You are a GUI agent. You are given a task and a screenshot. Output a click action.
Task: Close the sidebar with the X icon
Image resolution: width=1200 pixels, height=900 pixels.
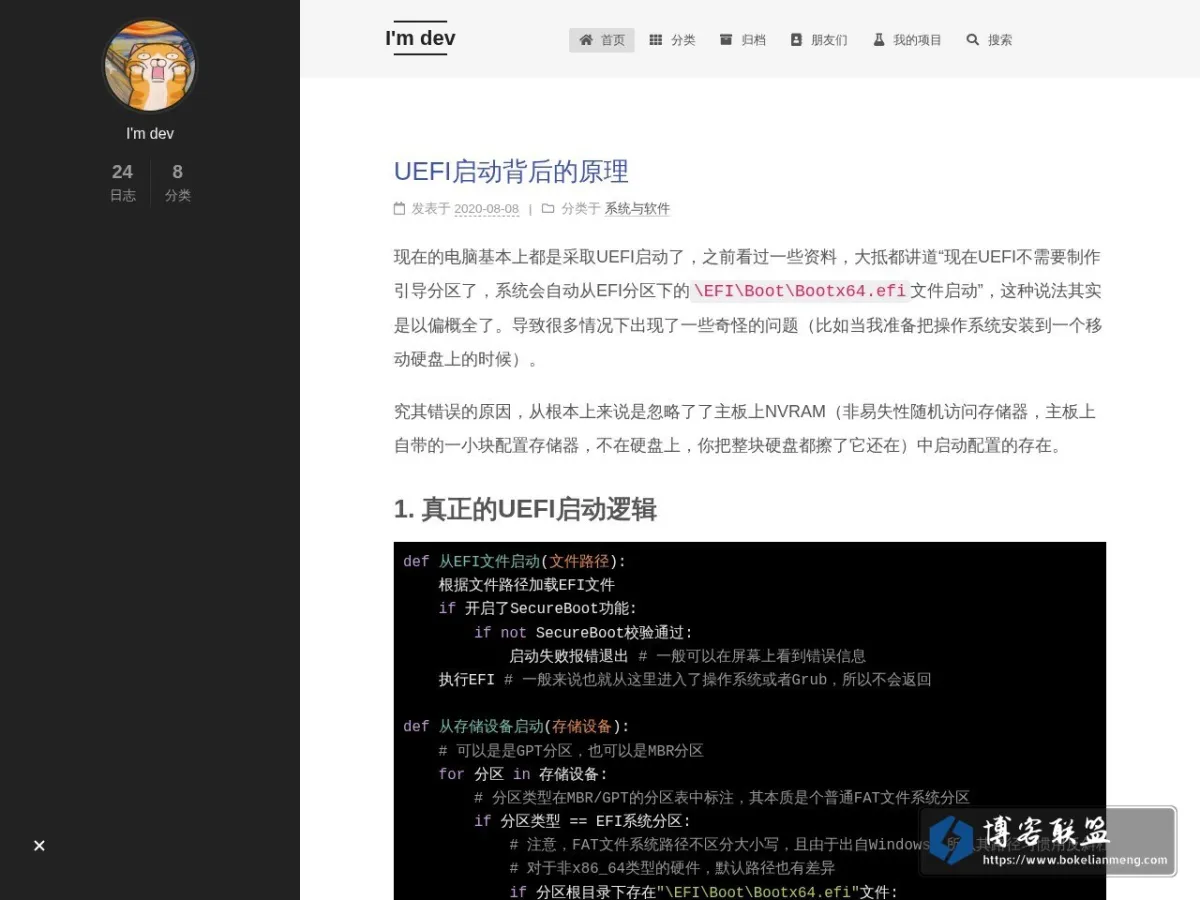tap(39, 846)
